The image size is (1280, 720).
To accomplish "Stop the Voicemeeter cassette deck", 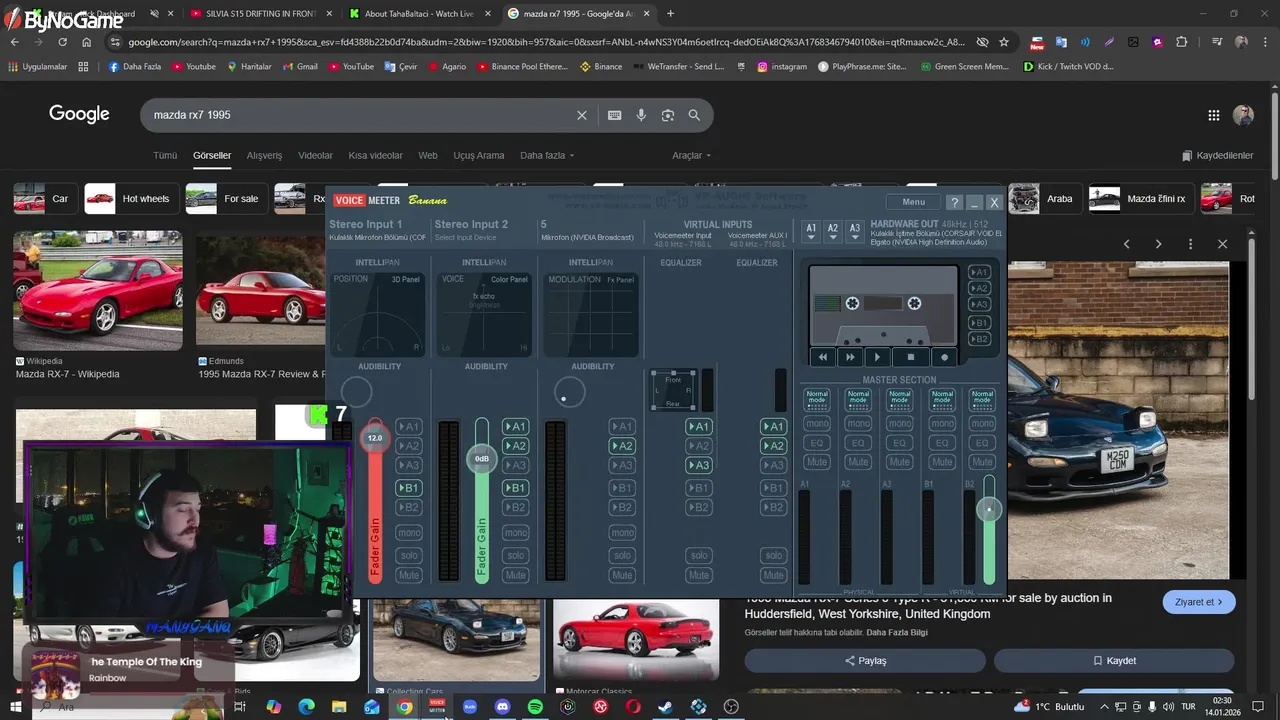I will pyautogui.click(x=910, y=357).
